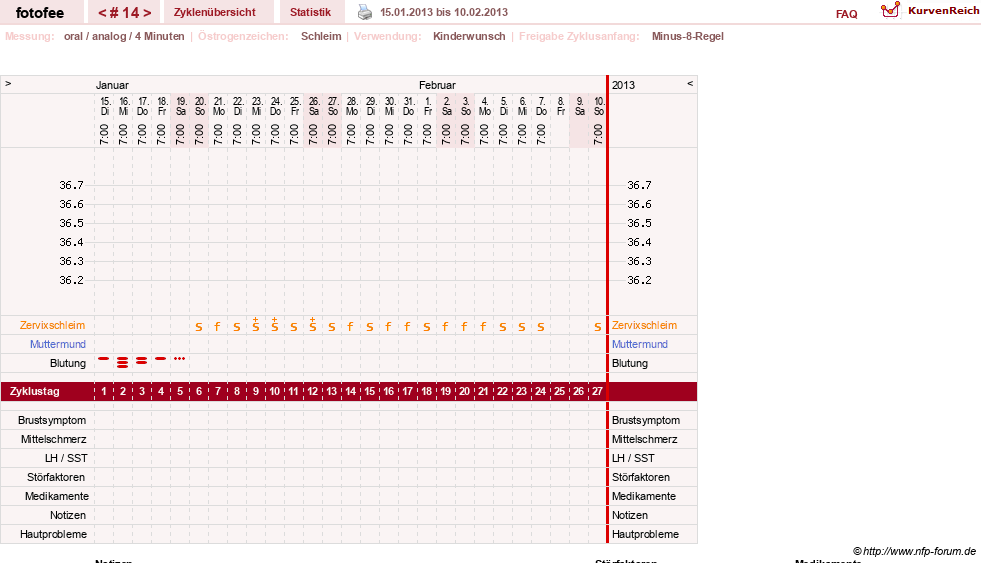Viewport: 981px width, 563px height.
Task: Click the left Zervixschleim row label
Action: [x=53, y=325]
